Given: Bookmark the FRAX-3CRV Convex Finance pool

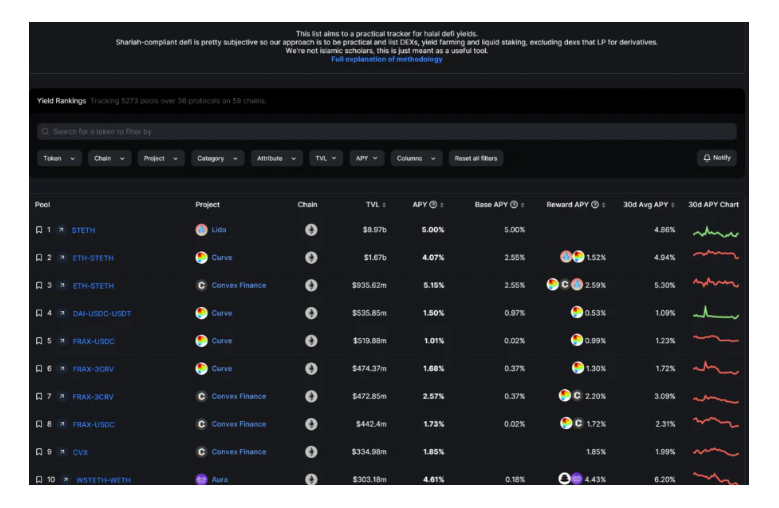Looking at the screenshot, I should tap(39, 397).
